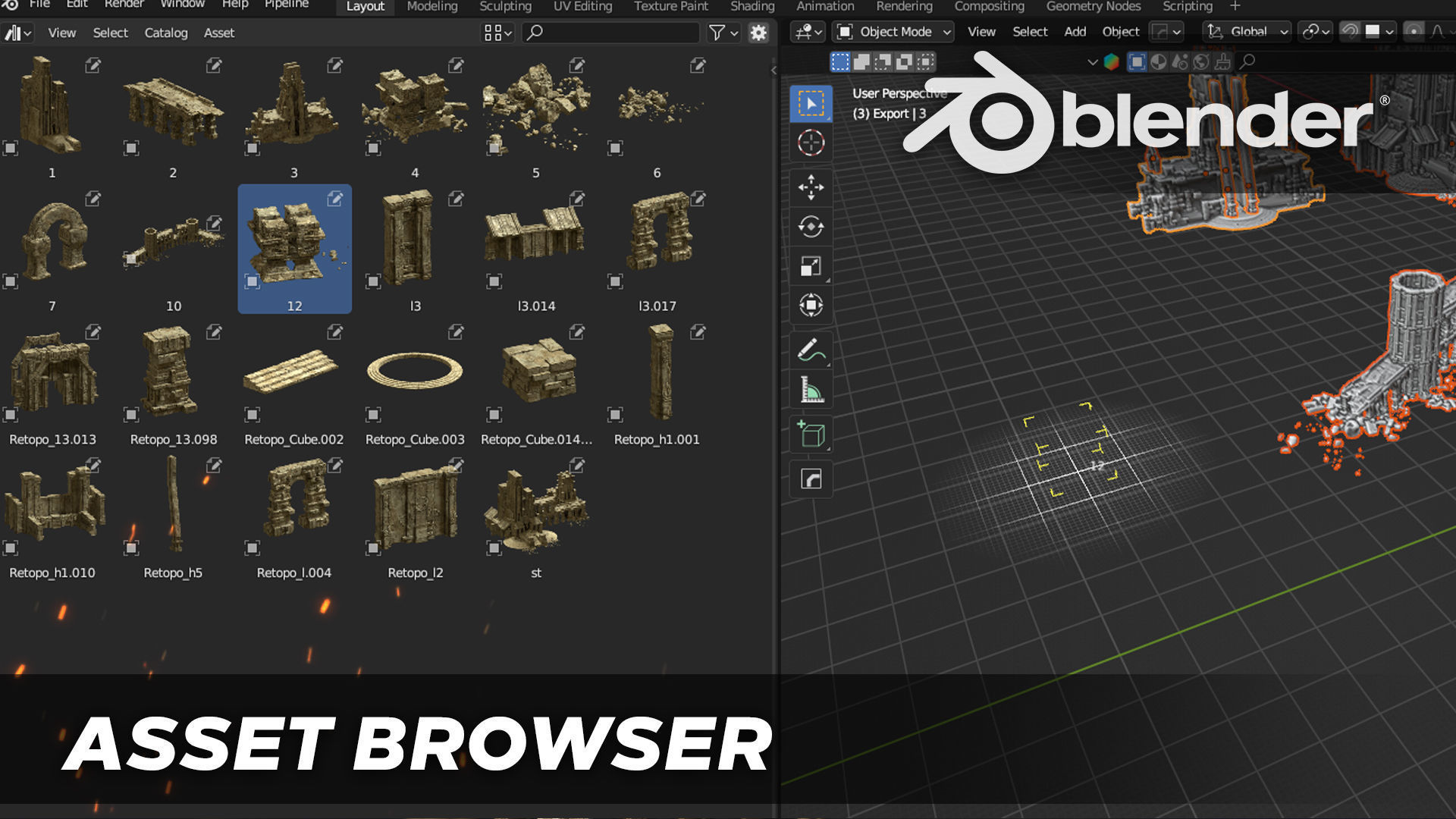Pick the Measure ruler tool
Viewport: 1456px width, 819px height.
pos(811,391)
